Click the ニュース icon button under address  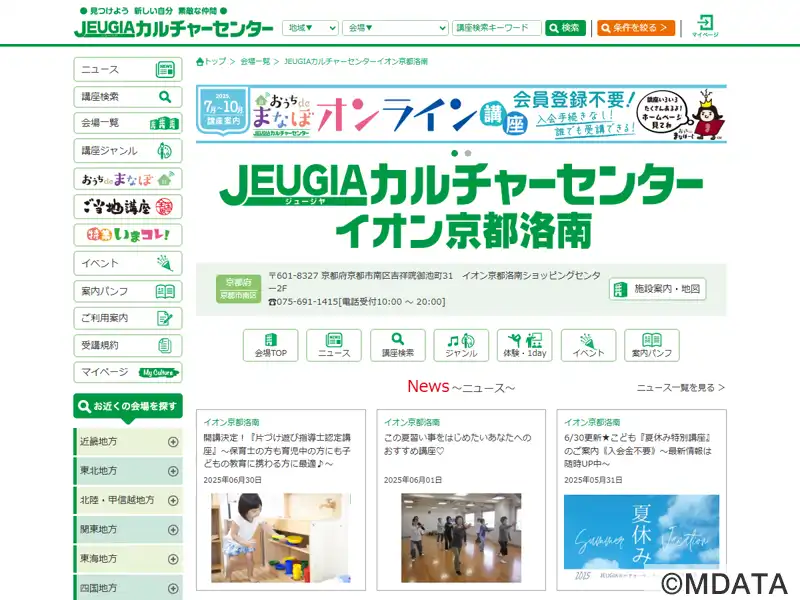334,345
